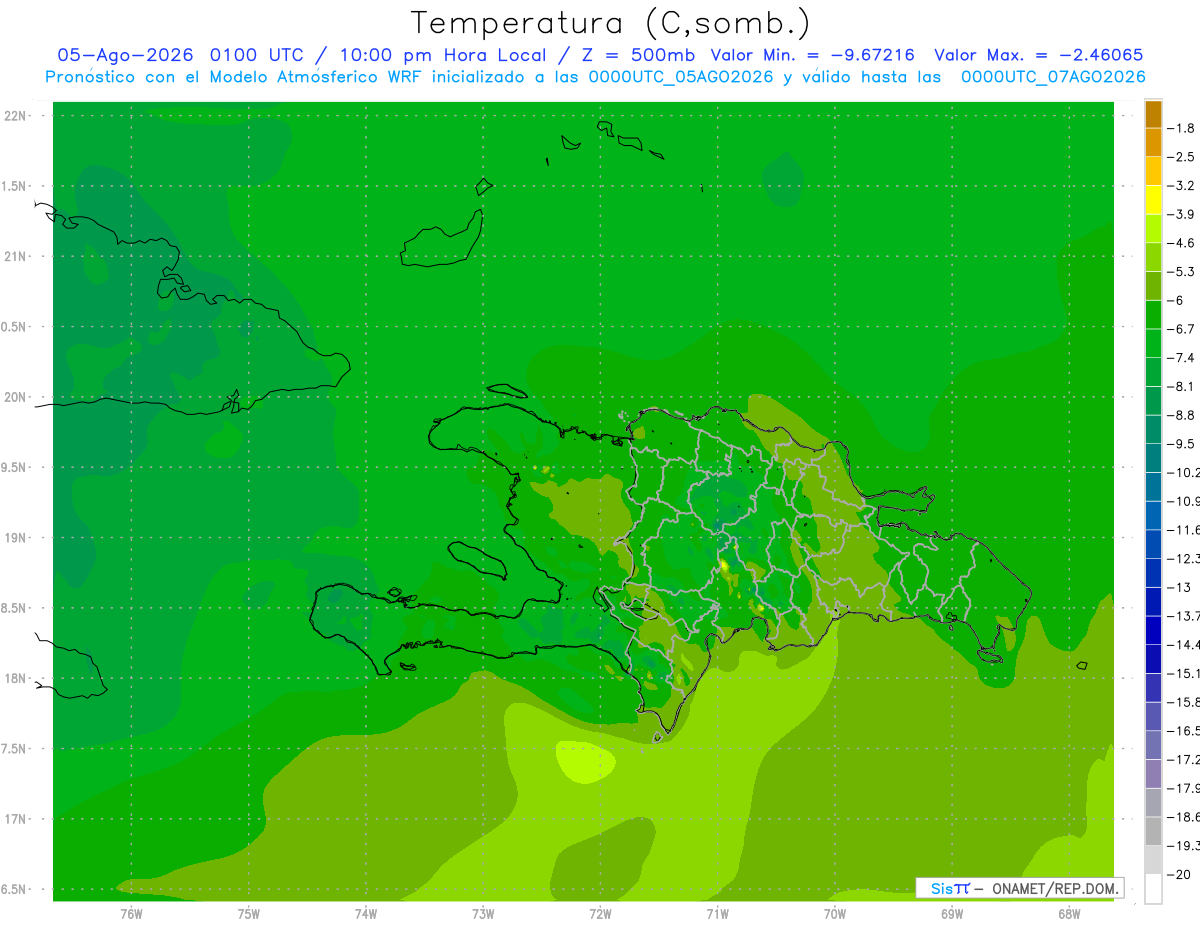This screenshot has height=927, width=1200.
Task: Click the "19N" latitude label
Action: pos(15,538)
